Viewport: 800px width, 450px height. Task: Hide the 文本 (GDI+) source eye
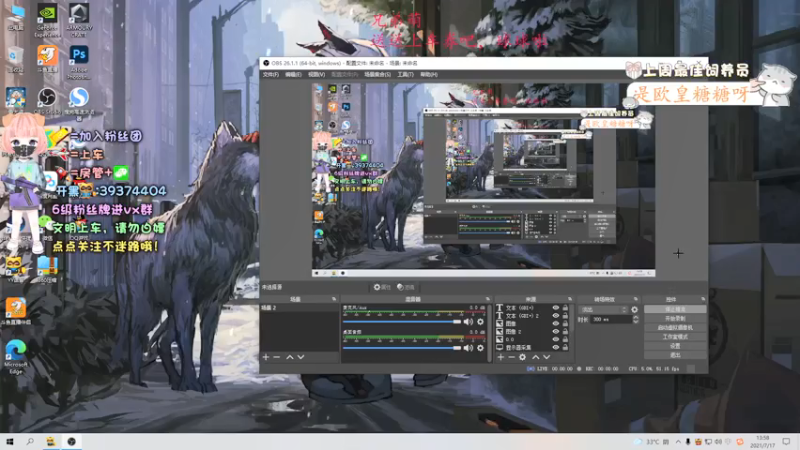[x=556, y=308]
